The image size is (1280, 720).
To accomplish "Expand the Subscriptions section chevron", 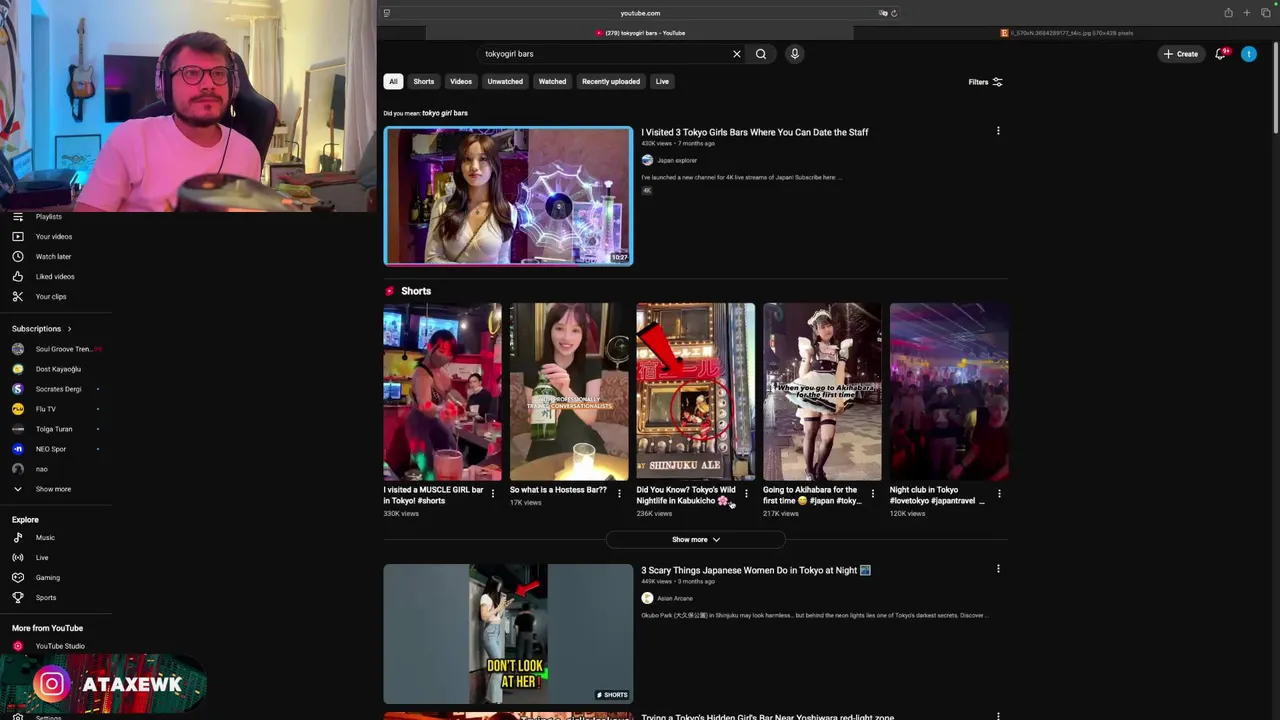I will [69, 329].
